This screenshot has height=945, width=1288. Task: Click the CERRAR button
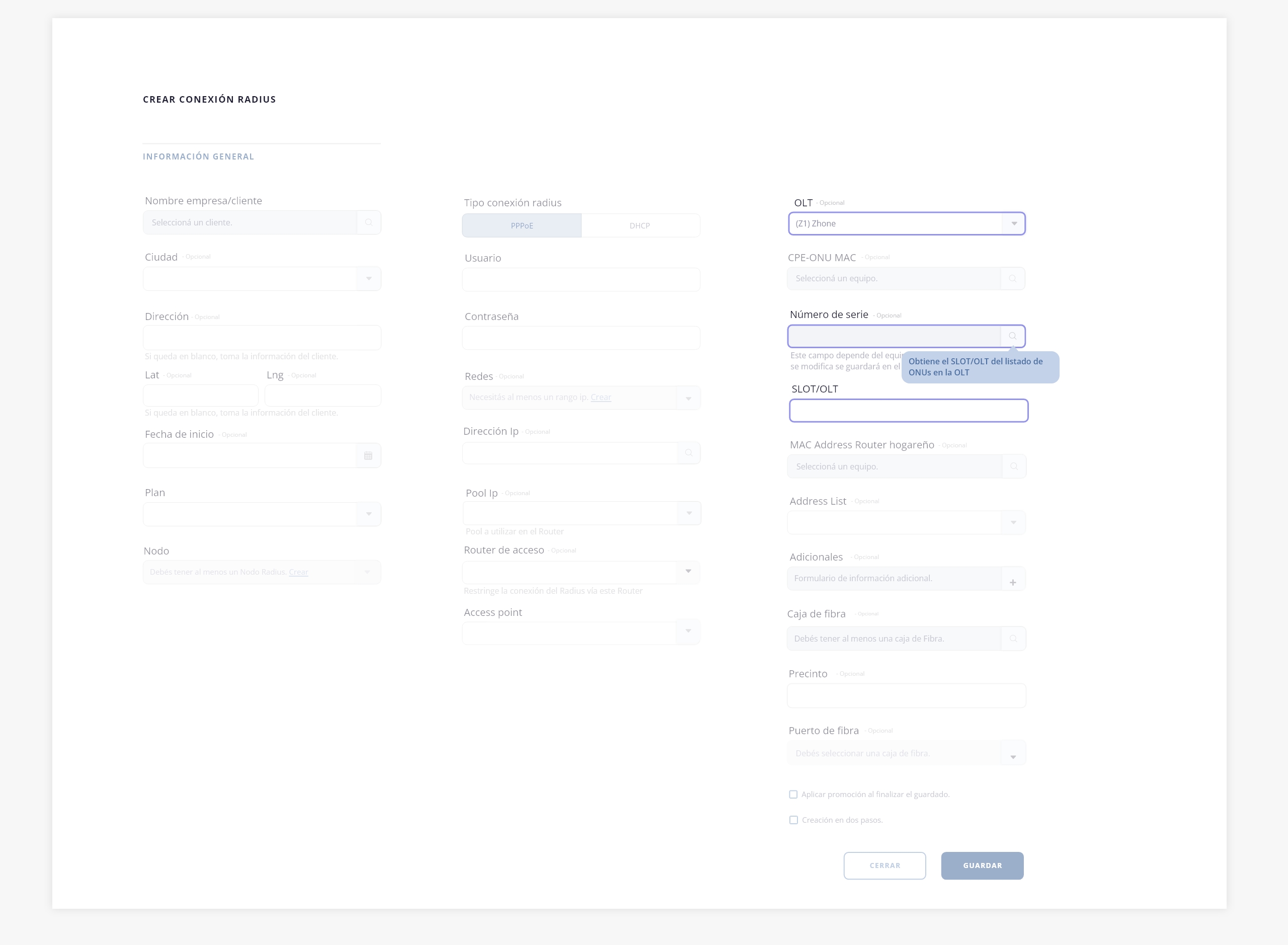(884, 865)
